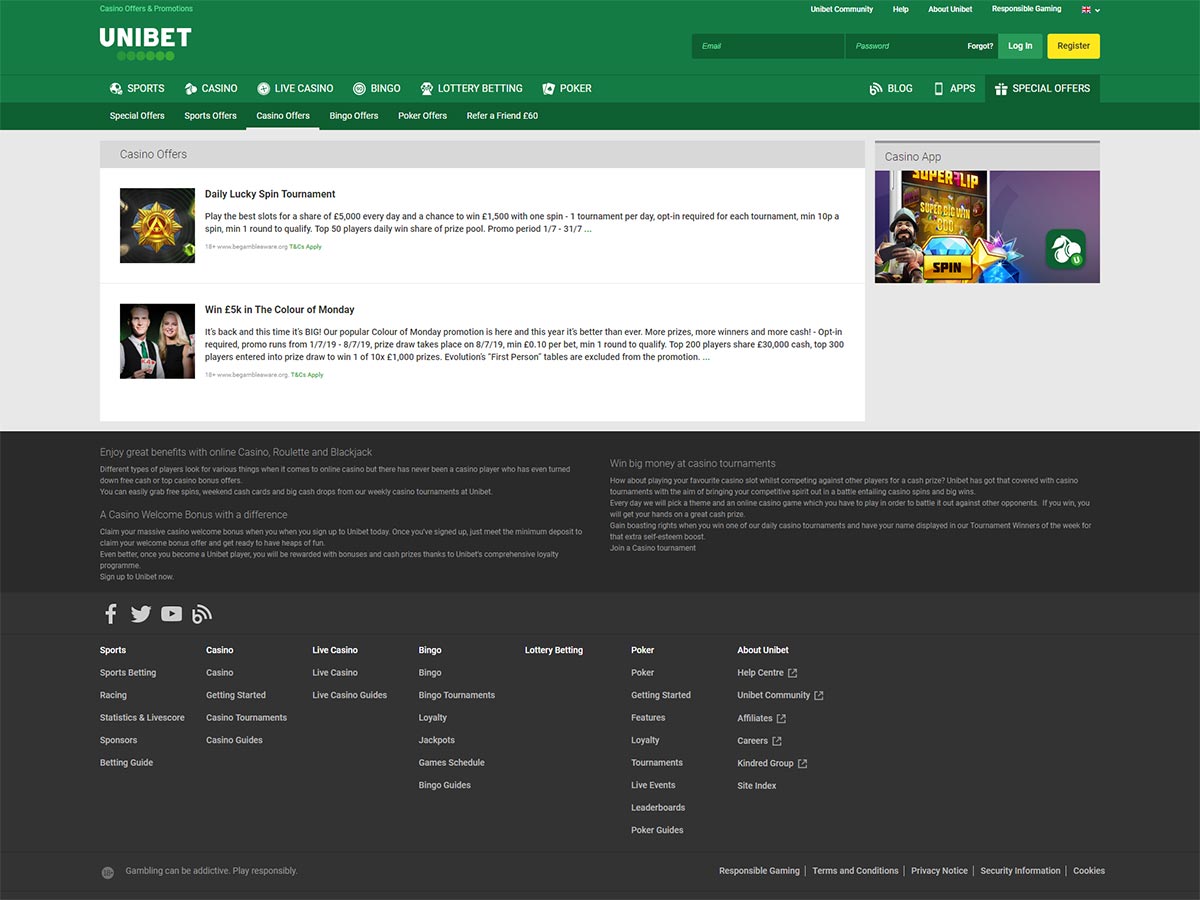Open Privacy Notice footer link
The width and height of the screenshot is (1200, 900).
(x=939, y=871)
